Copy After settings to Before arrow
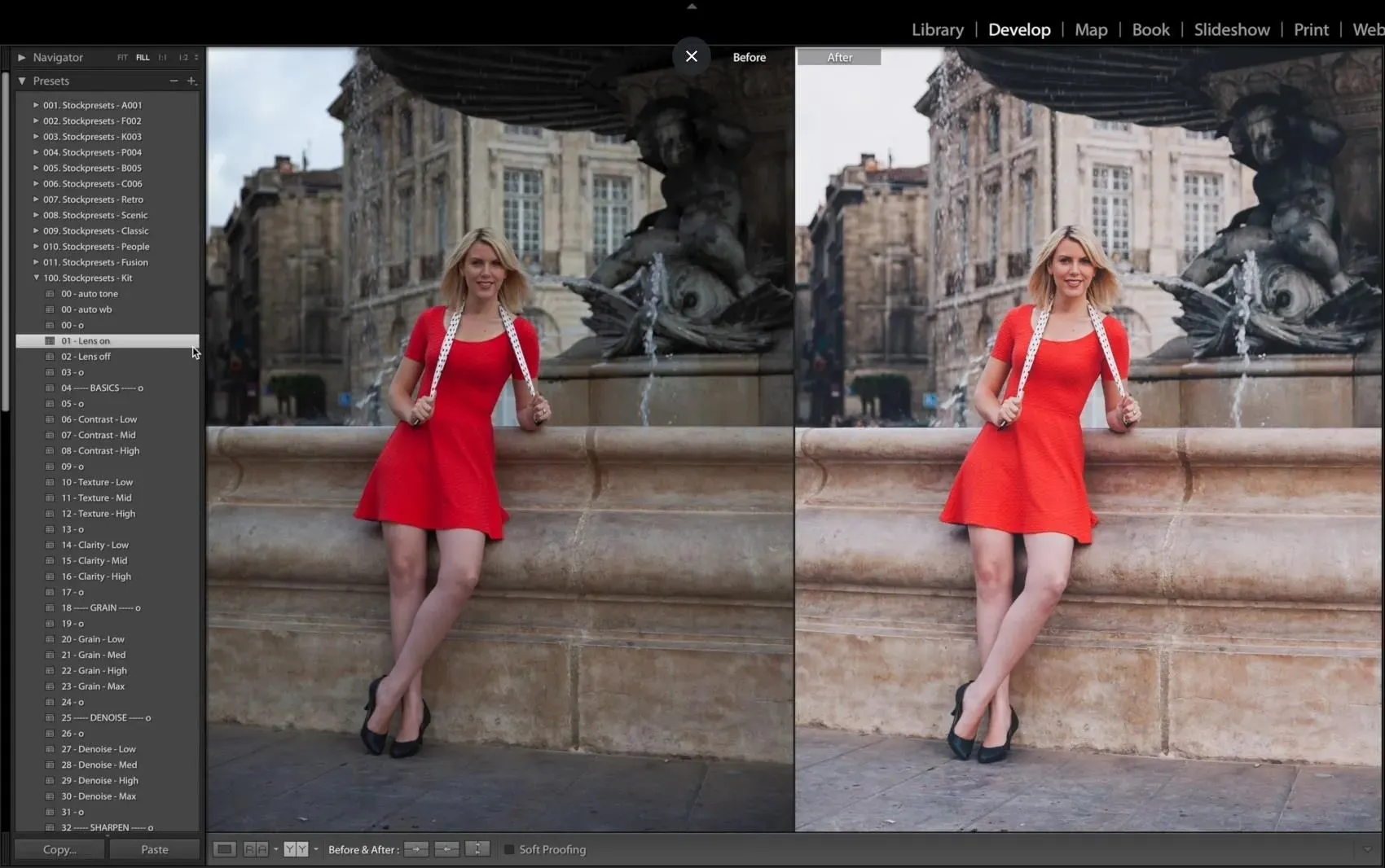 pos(446,849)
